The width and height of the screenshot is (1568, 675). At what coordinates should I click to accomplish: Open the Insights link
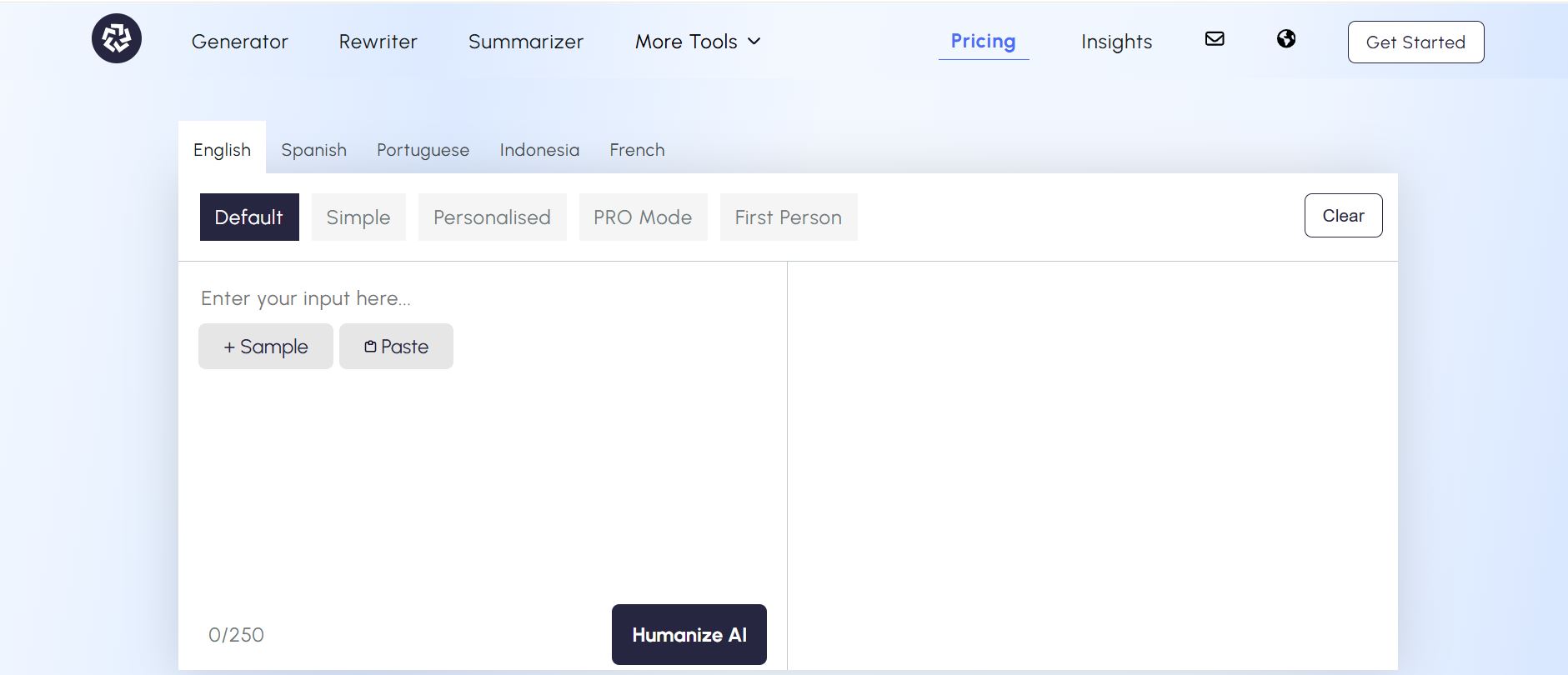[1116, 42]
